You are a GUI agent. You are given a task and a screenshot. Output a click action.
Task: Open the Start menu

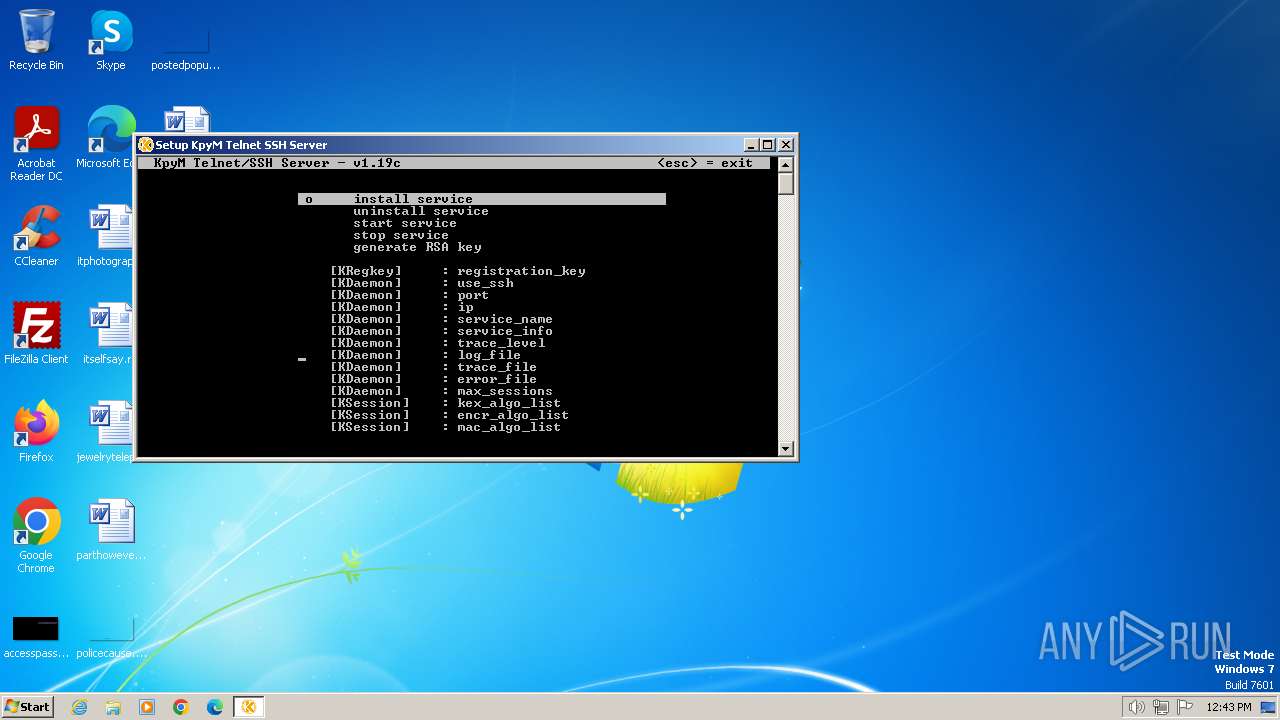pyautogui.click(x=28, y=707)
